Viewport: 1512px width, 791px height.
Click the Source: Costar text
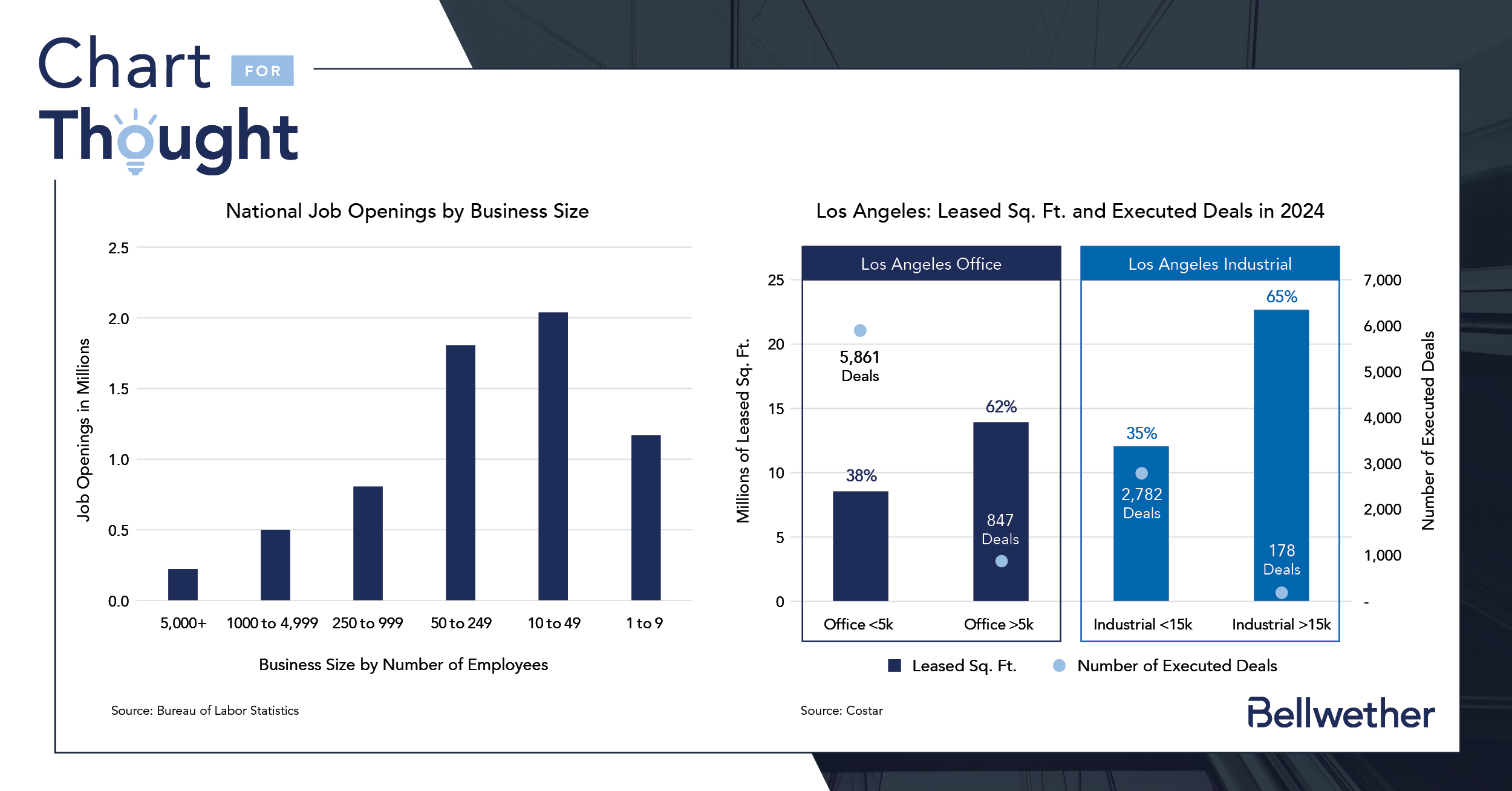click(x=842, y=711)
